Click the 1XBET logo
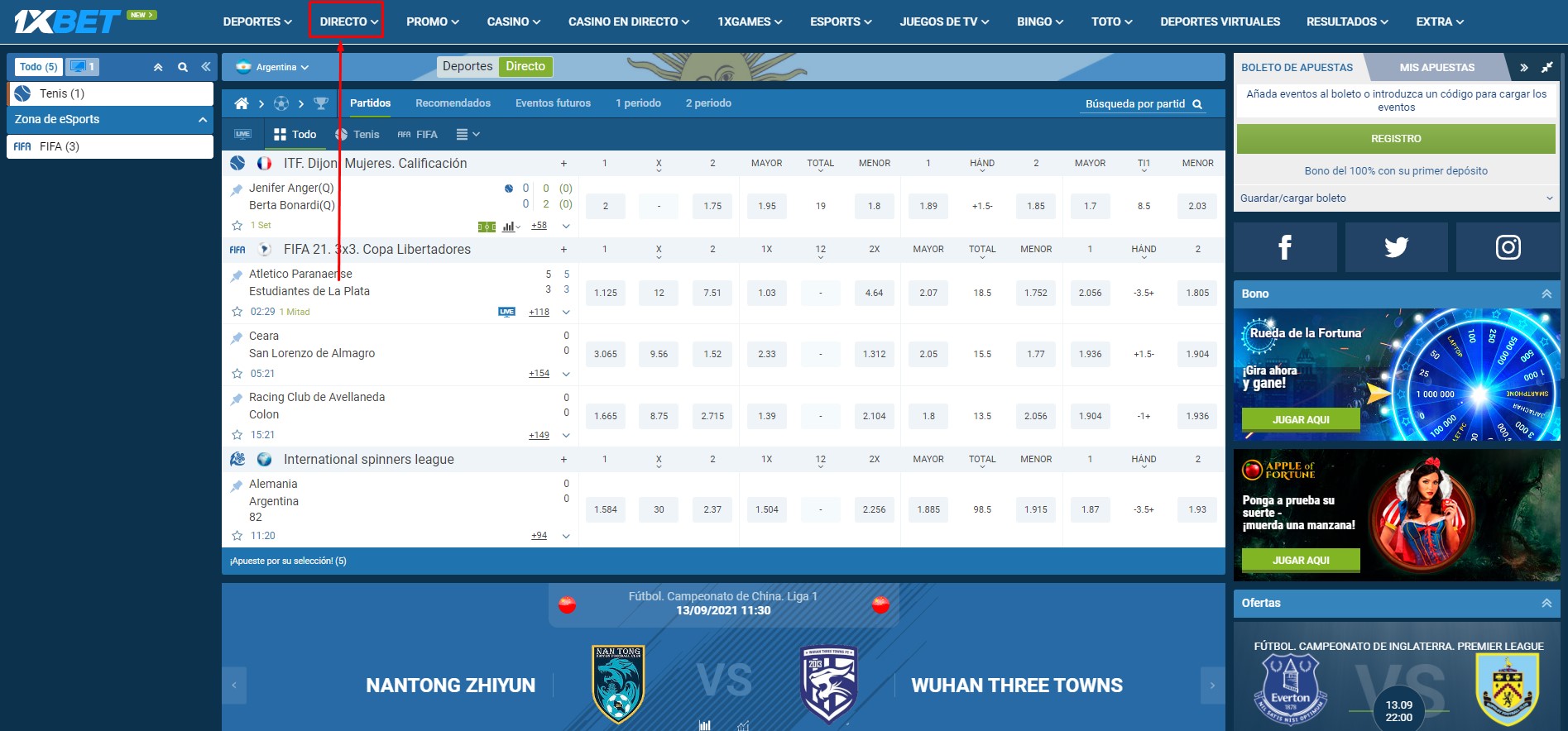This screenshot has width=1568, height=731. click(x=67, y=22)
